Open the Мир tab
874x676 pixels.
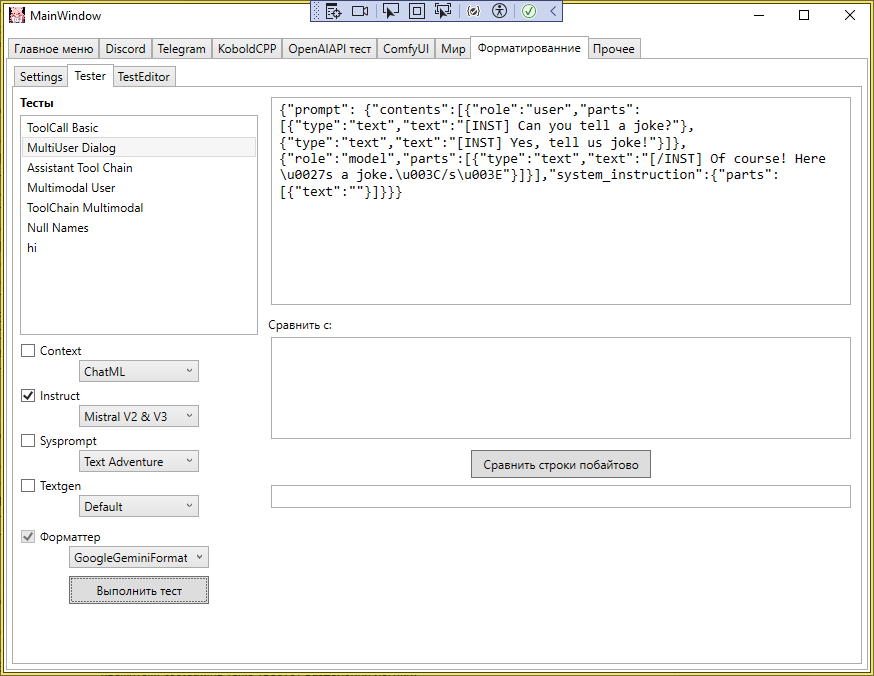click(453, 49)
